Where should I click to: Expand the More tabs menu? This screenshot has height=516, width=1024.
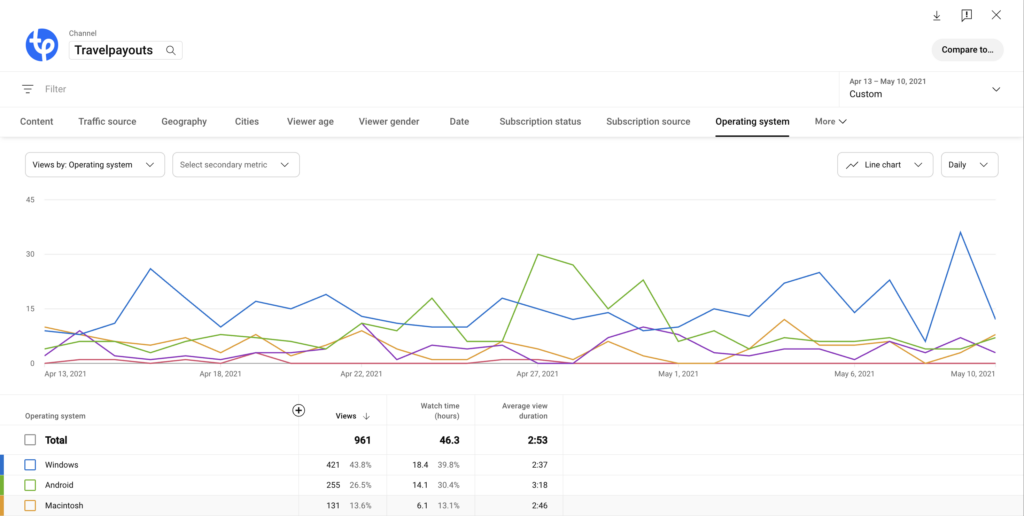830,122
